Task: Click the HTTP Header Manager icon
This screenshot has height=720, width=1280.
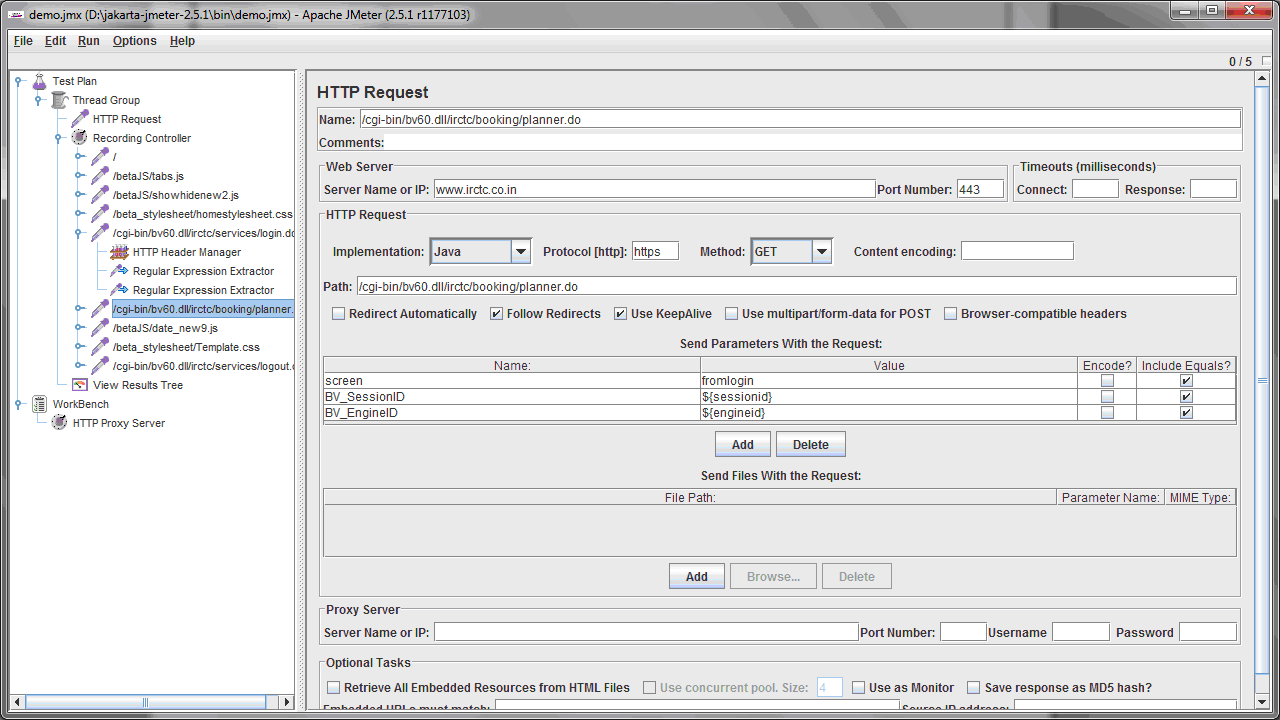Action: pyautogui.click(x=120, y=252)
